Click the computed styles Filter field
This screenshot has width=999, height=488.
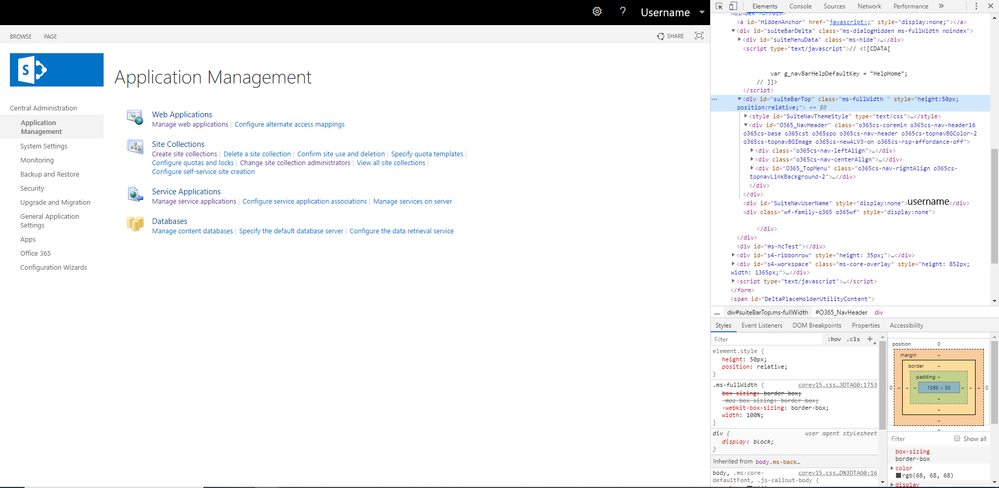click(919, 438)
